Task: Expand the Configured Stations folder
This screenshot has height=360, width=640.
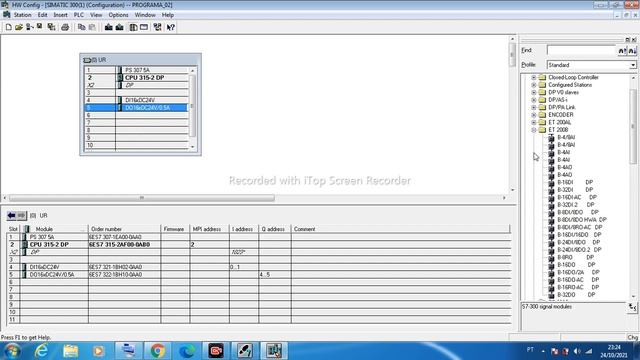Action: [533, 85]
